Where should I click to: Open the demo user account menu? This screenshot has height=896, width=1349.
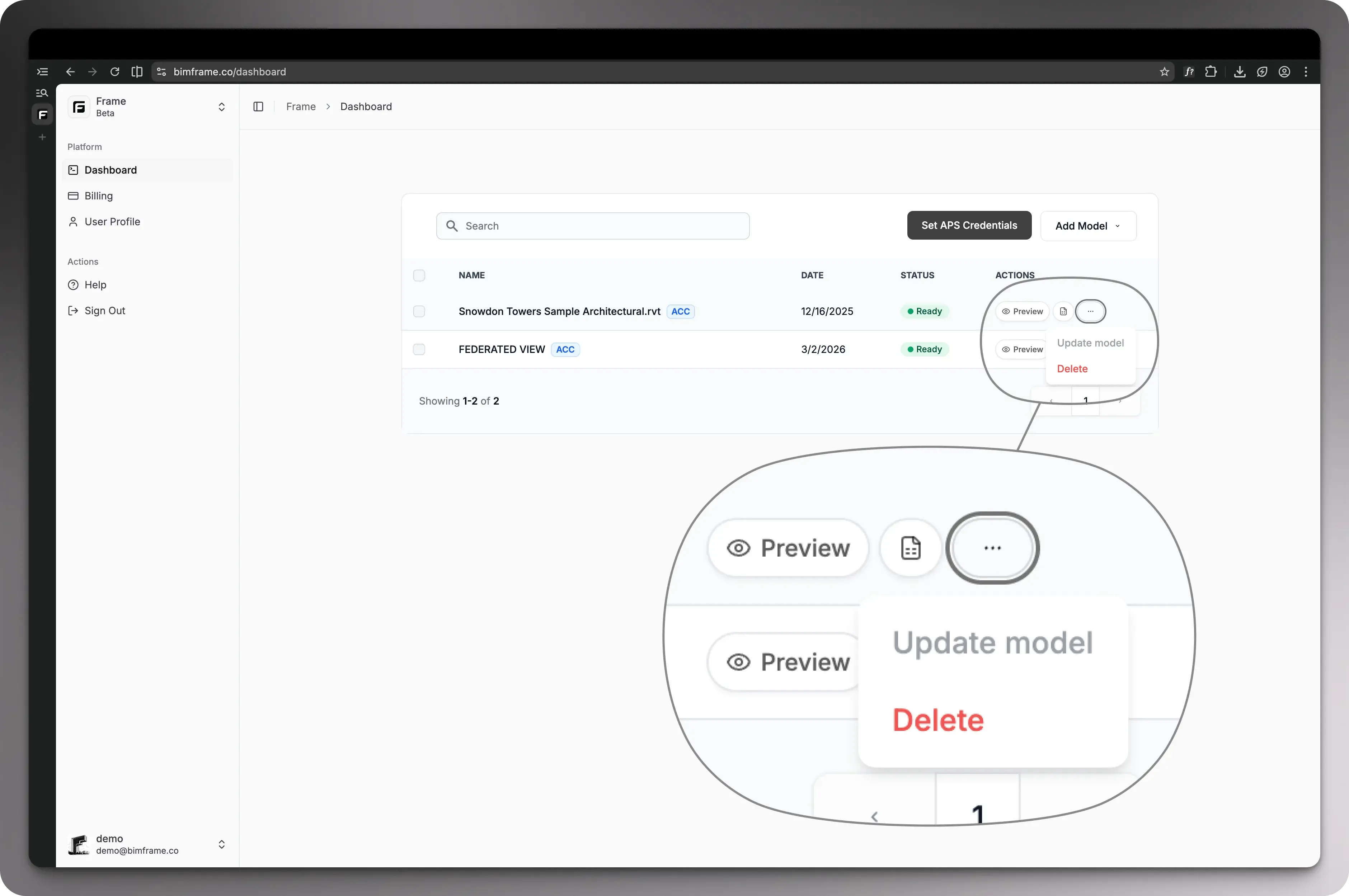221,844
